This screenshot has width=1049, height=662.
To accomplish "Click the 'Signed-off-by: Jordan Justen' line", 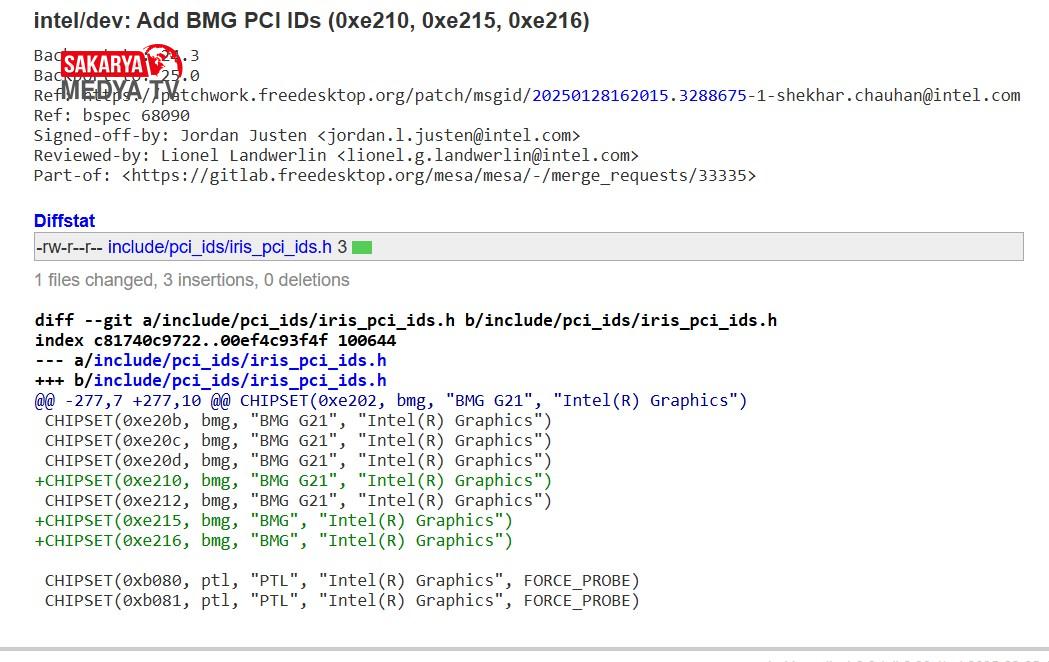I will coord(307,136).
